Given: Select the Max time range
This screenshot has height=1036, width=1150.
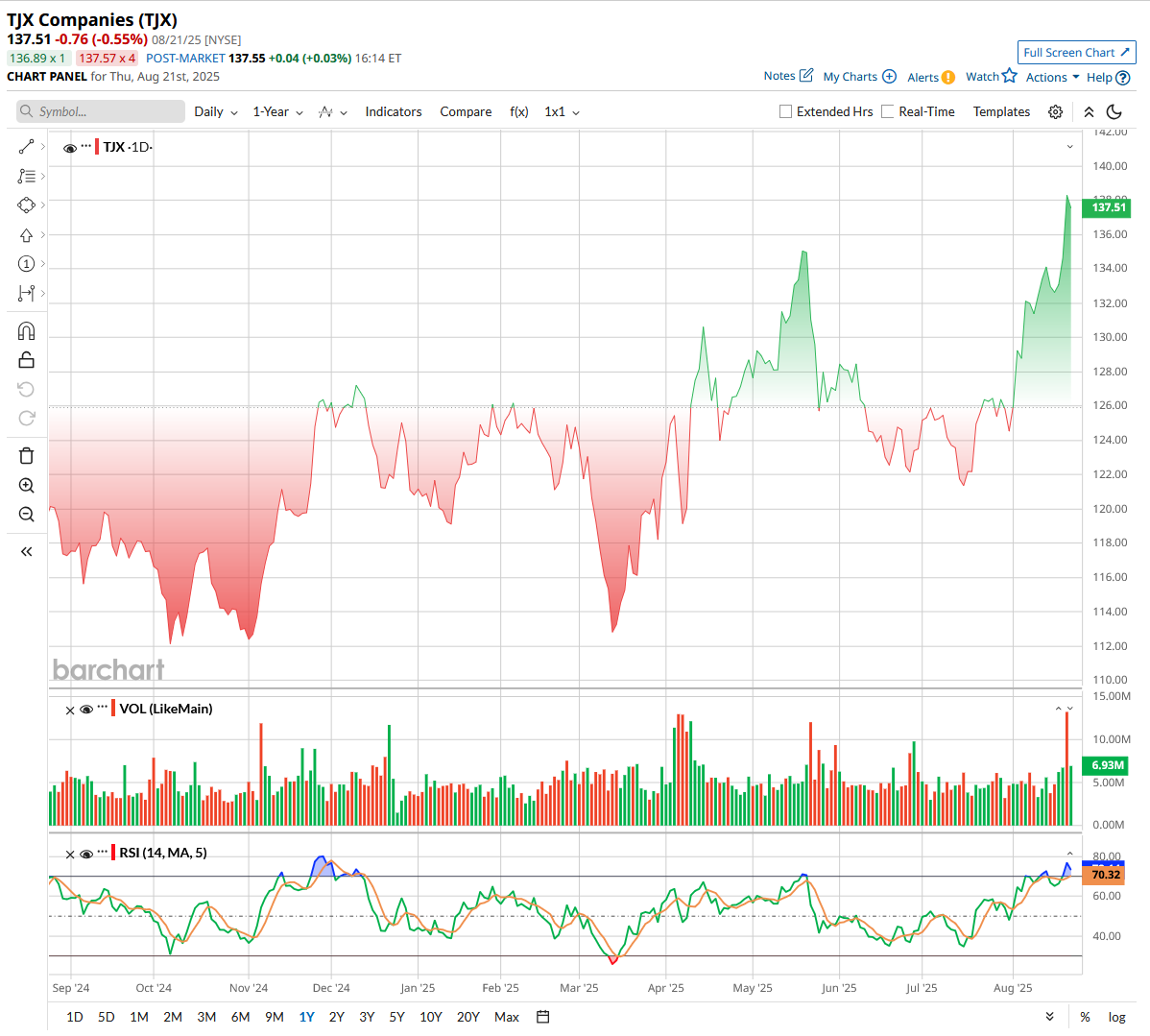Looking at the screenshot, I should [507, 1017].
